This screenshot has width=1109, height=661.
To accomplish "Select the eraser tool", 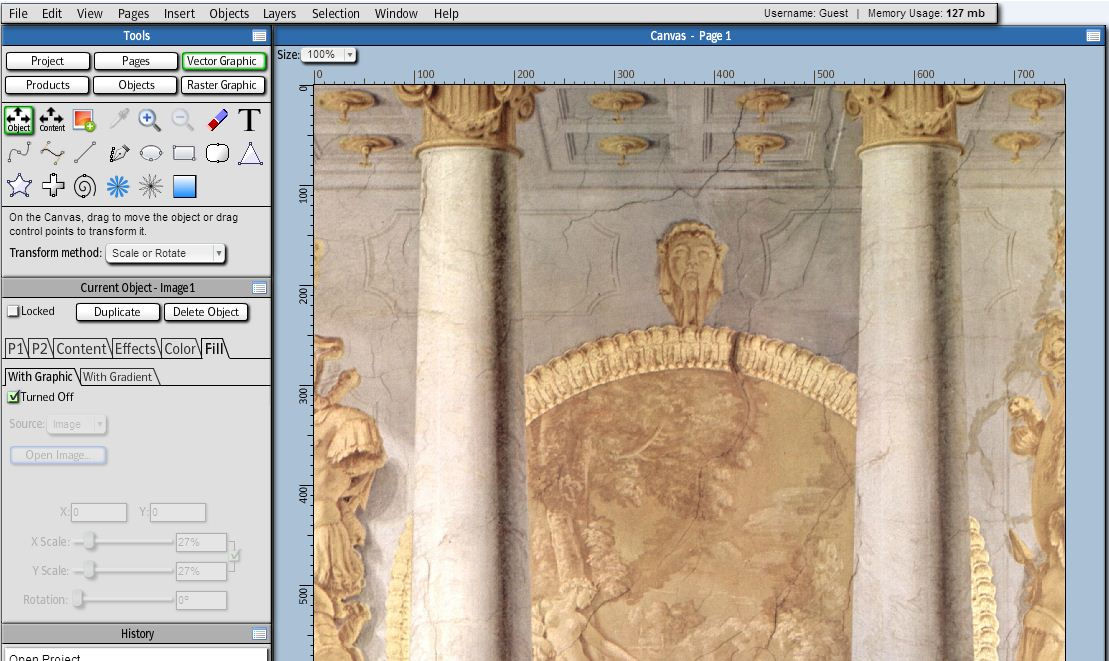I will point(217,120).
